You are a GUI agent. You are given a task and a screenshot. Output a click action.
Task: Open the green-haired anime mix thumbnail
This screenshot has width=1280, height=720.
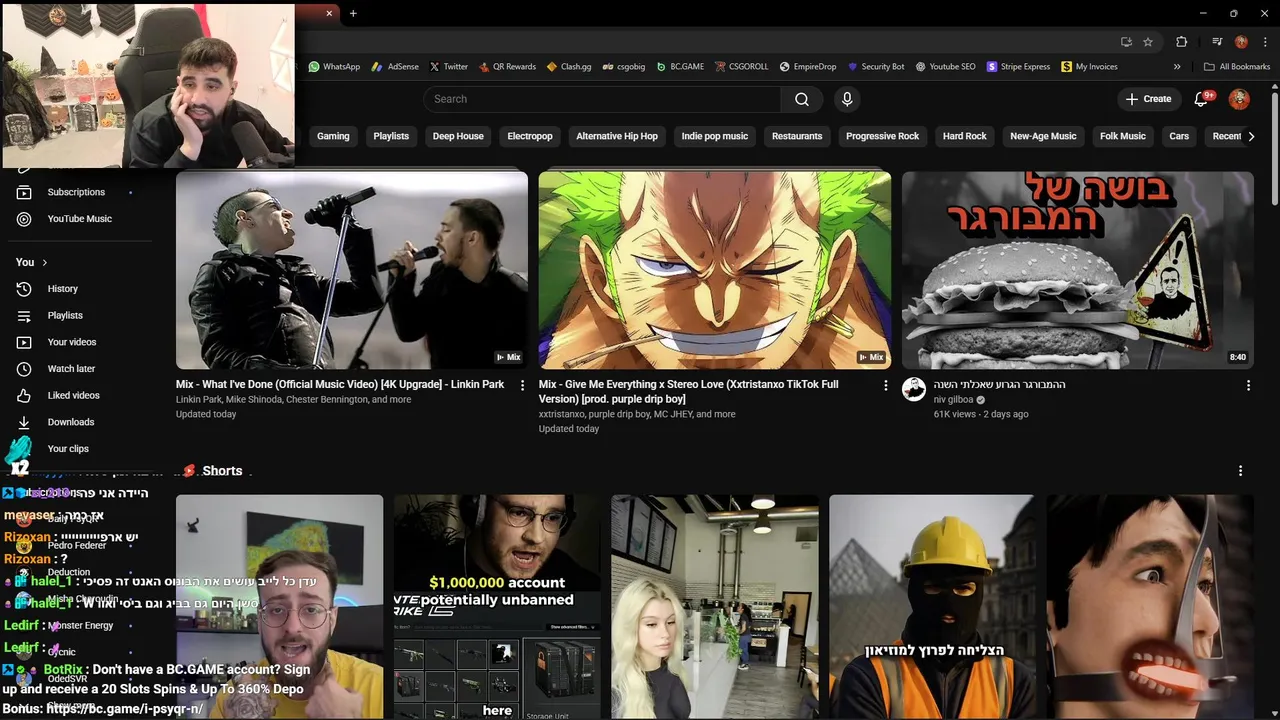(x=715, y=270)
